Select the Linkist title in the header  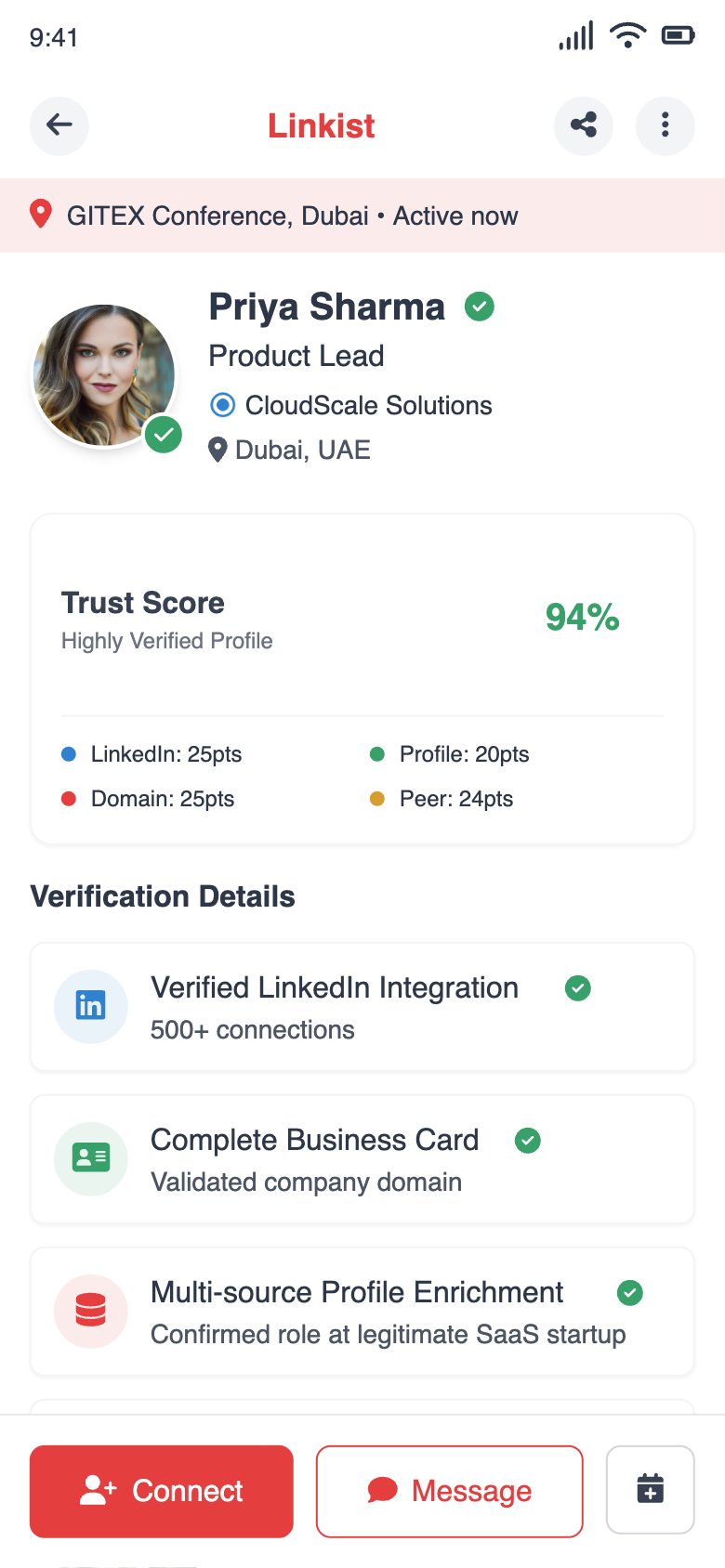tap(321, 125)
